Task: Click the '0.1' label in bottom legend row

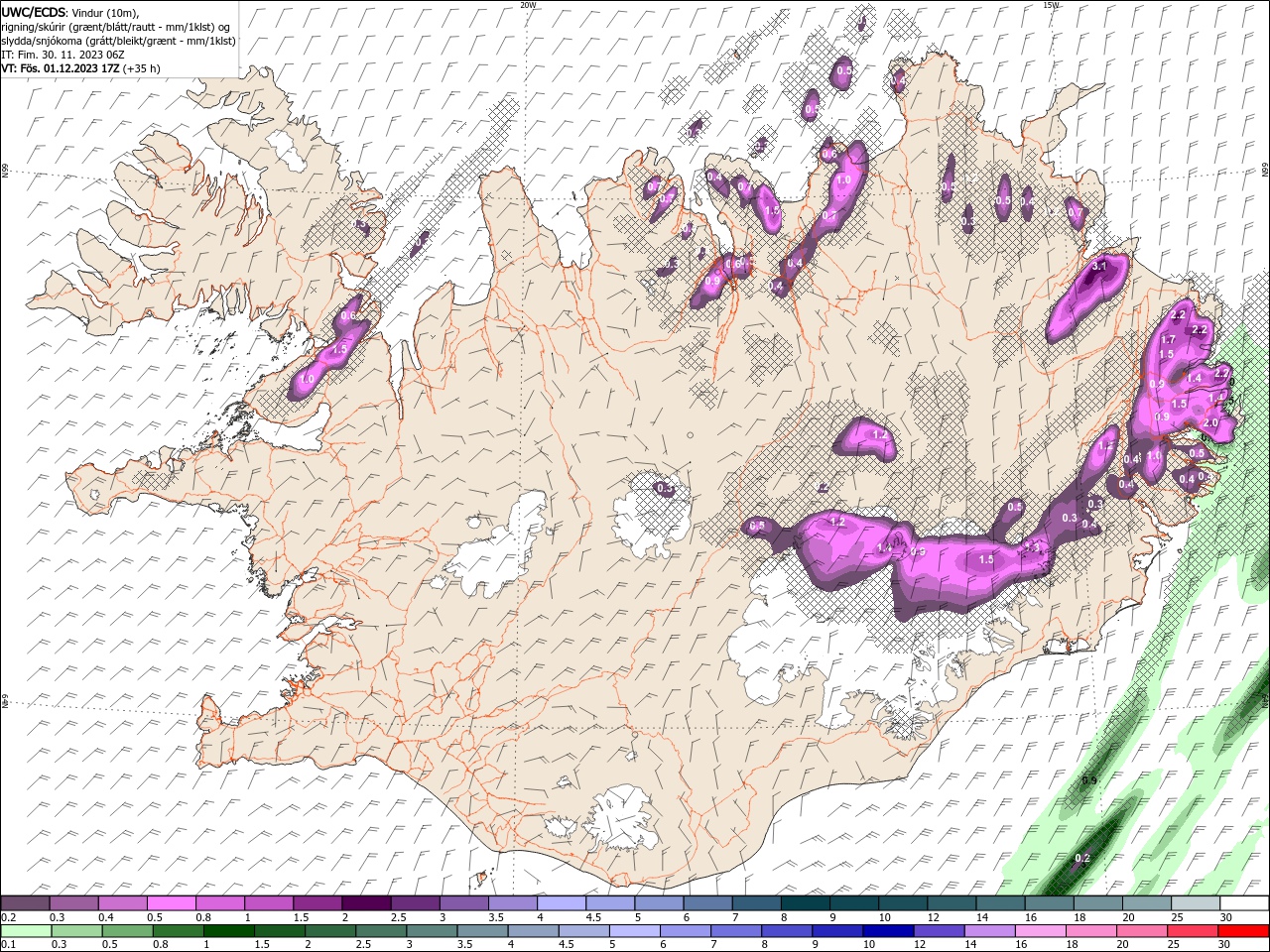Action: click(9, 944)
